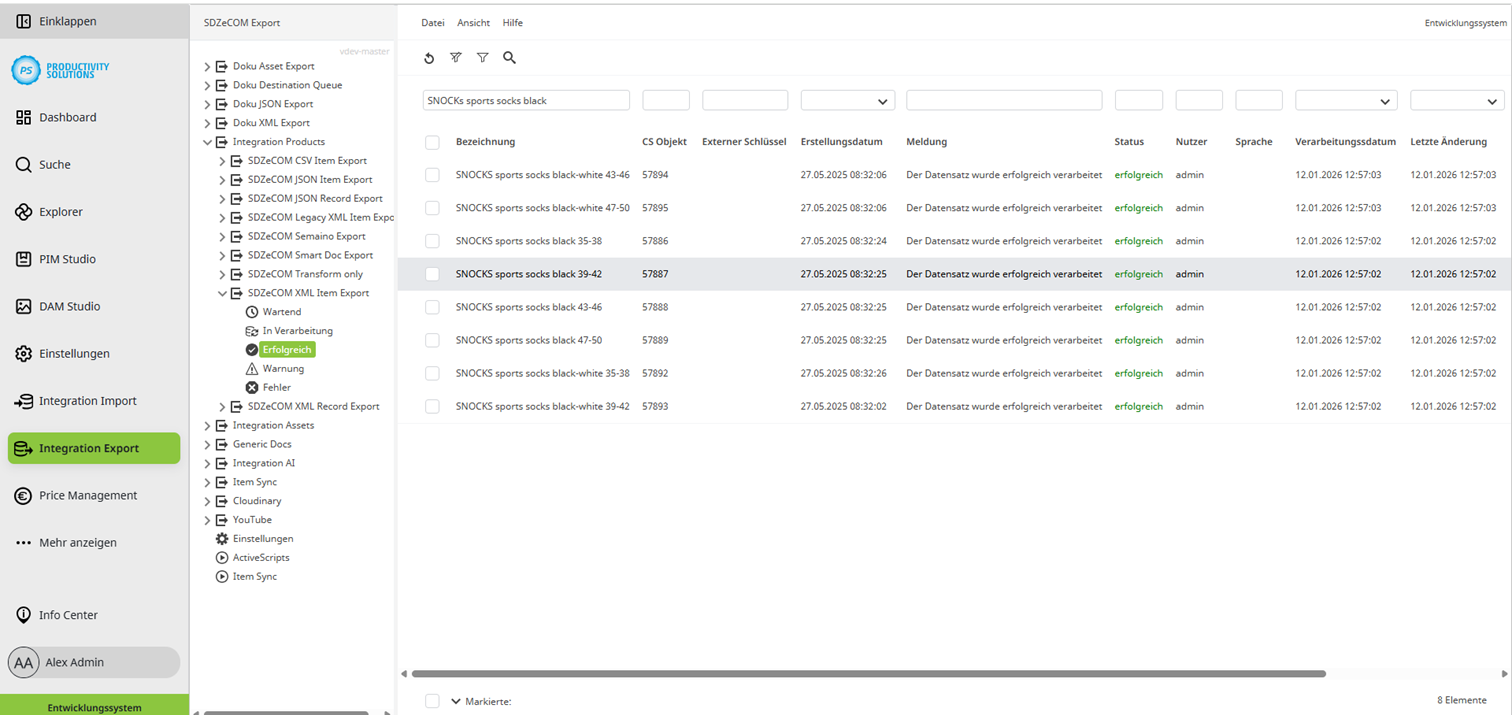Sort by the Status column header

click(1130, 142)
